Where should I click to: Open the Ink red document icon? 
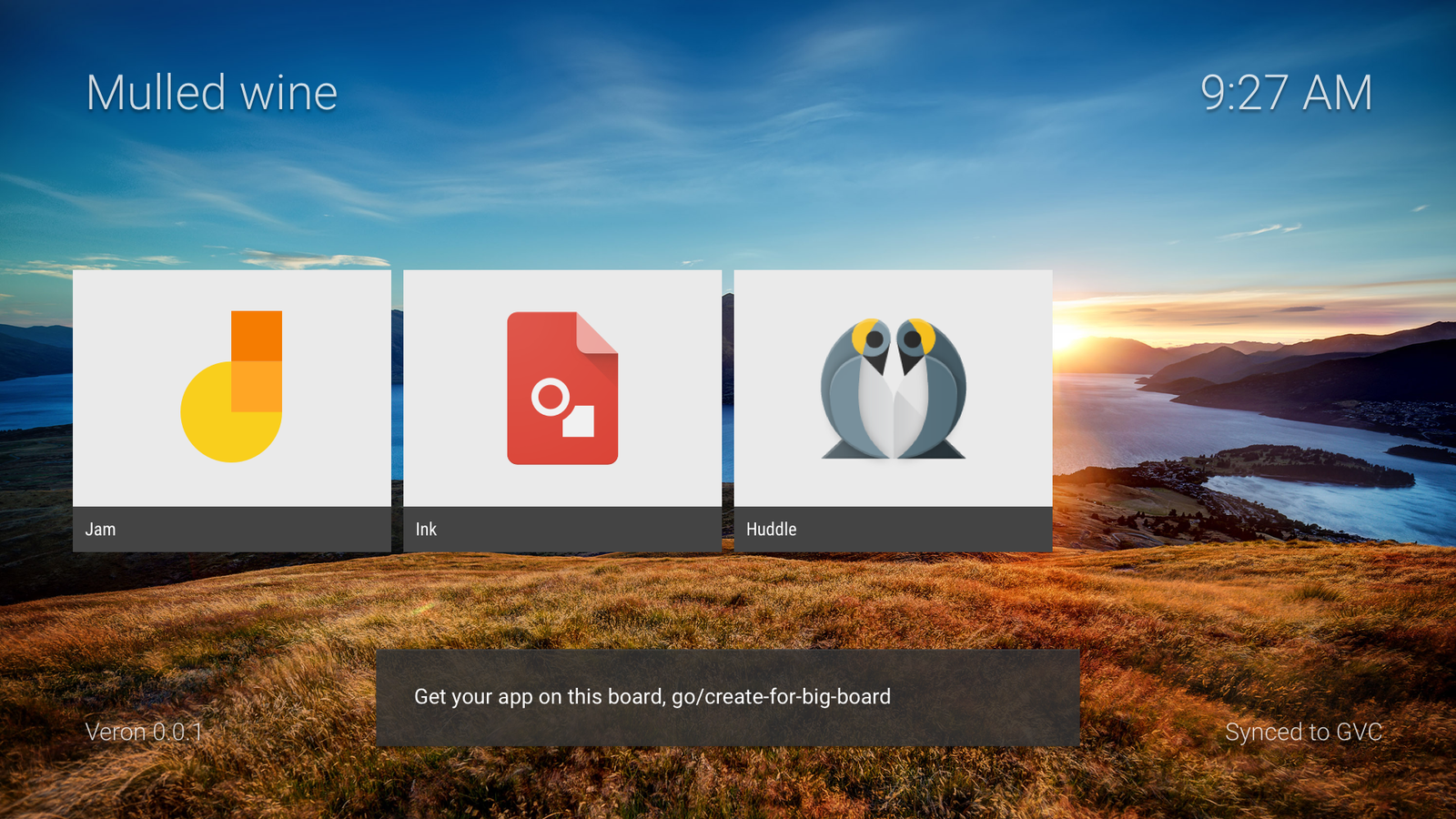pos(562,388)
